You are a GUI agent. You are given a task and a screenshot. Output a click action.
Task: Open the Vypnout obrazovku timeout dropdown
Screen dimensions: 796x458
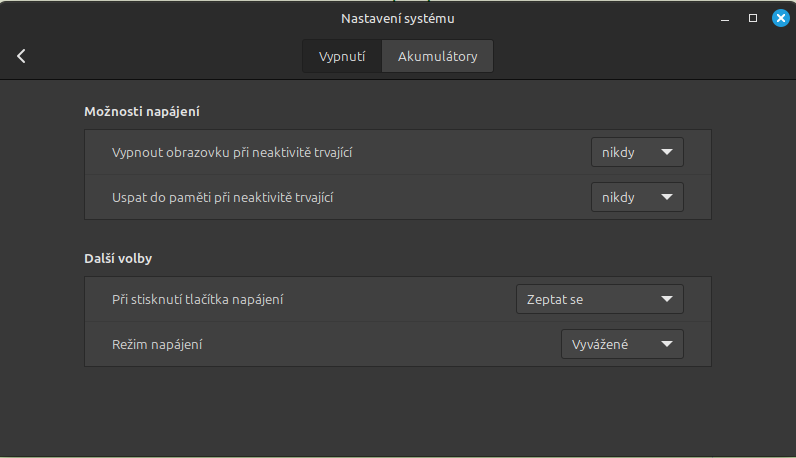pos(637,153)
